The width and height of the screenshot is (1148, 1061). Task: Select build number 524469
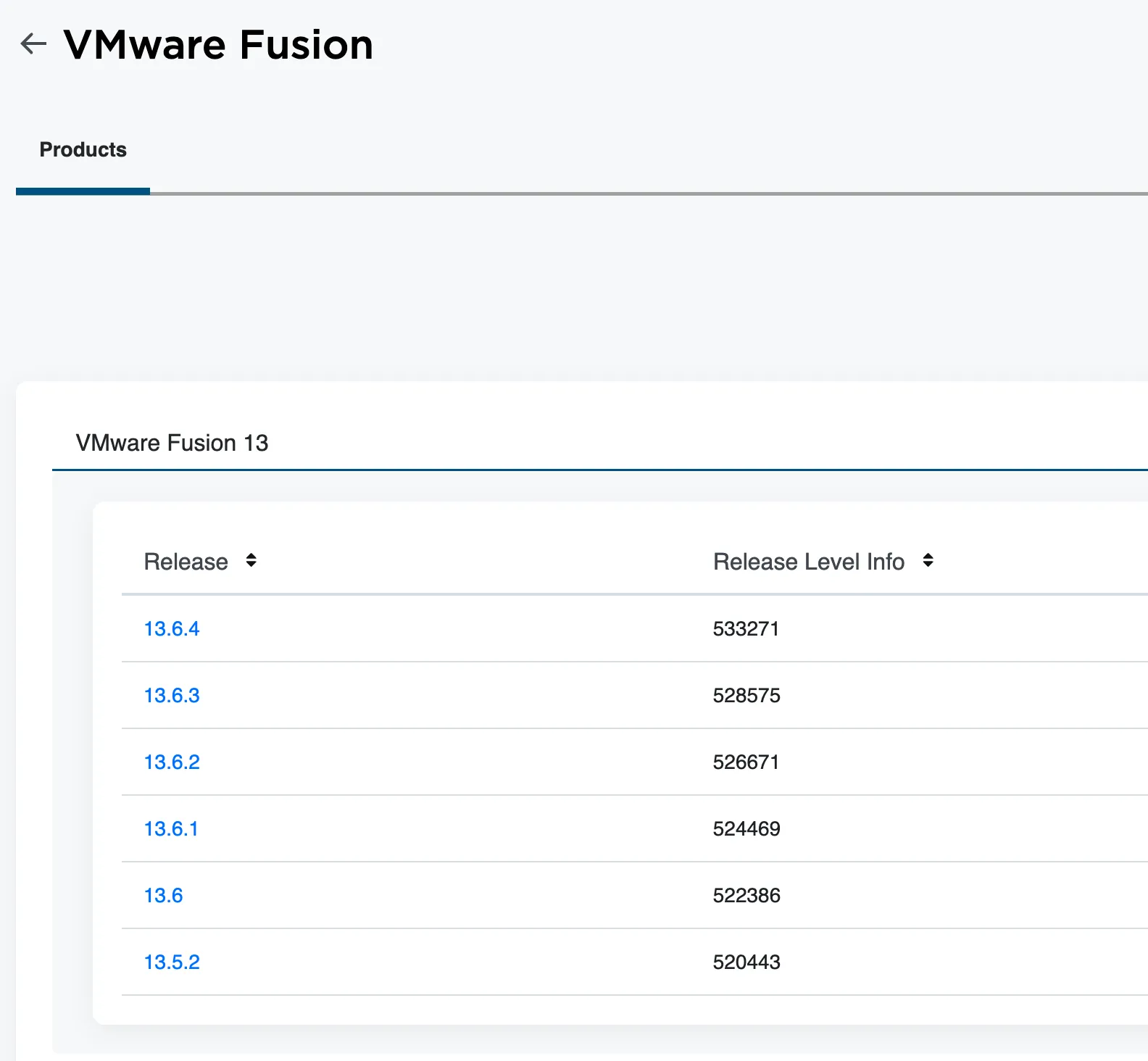(746, 828)
